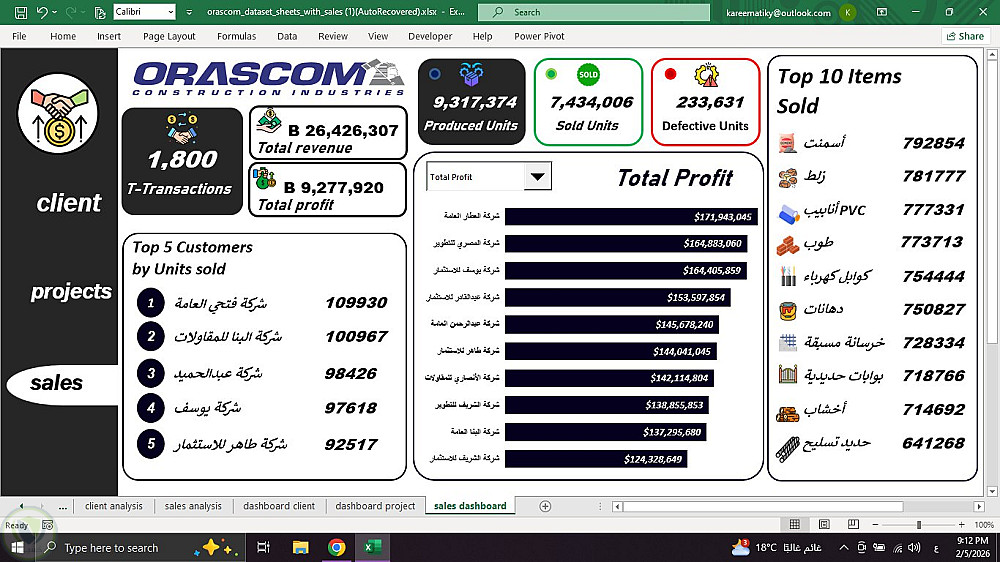
Task: Click the bricks icon next to 773713
Action: [x=788, y=245]
